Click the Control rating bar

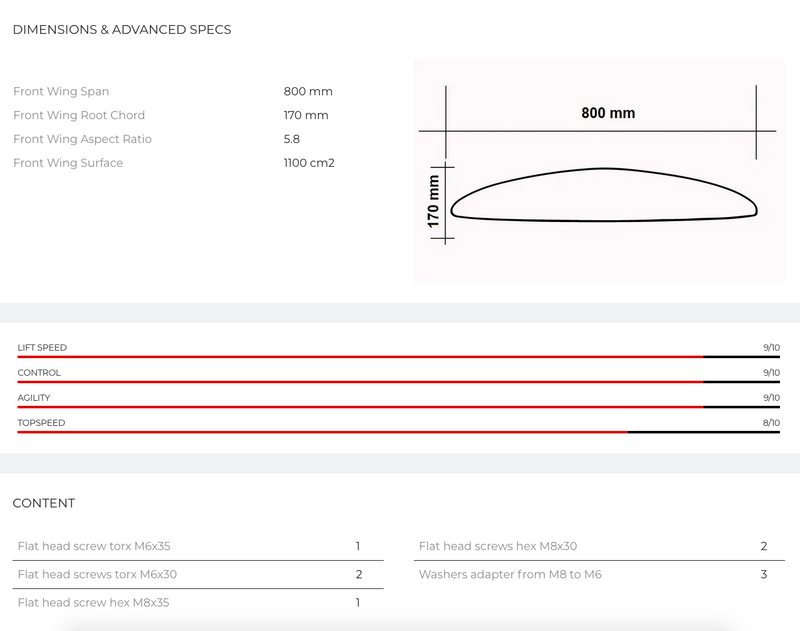[398, 381]
